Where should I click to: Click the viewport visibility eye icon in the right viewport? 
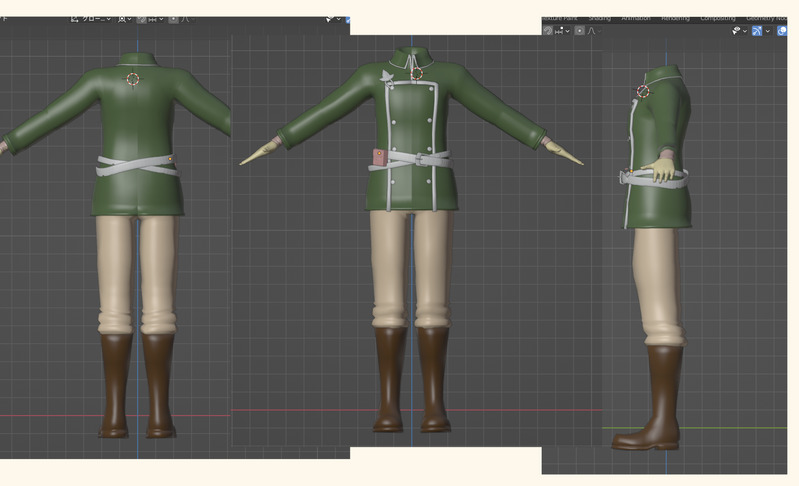pos(736,31)
